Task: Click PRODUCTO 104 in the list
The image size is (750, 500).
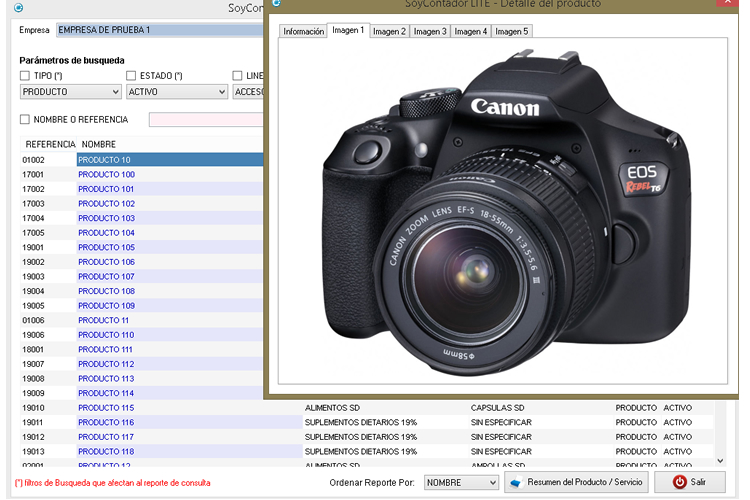Action: pyautogui.click(x=106, y=233)
